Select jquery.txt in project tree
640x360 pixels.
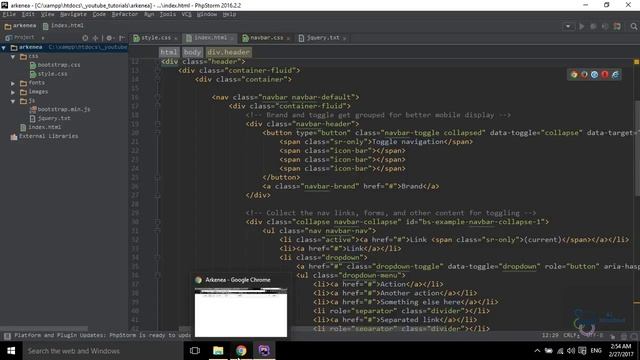(50, 118)
